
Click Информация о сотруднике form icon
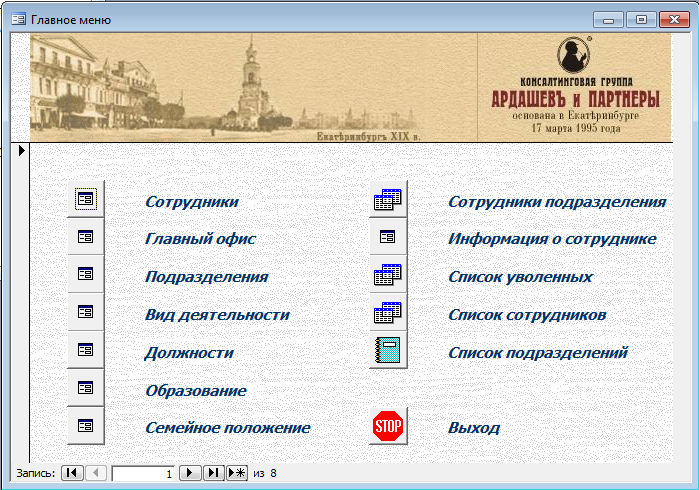[x=388, y=237]
